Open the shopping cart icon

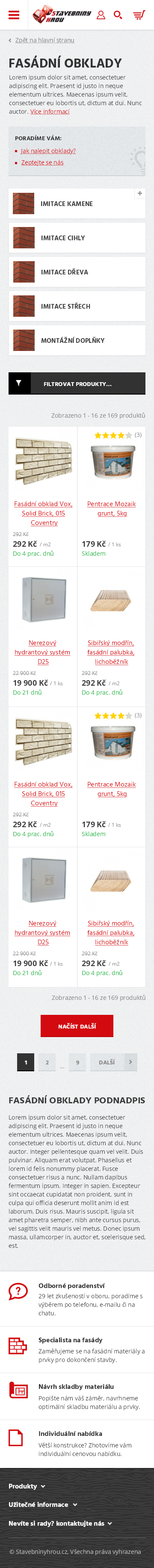coord(139,15)
